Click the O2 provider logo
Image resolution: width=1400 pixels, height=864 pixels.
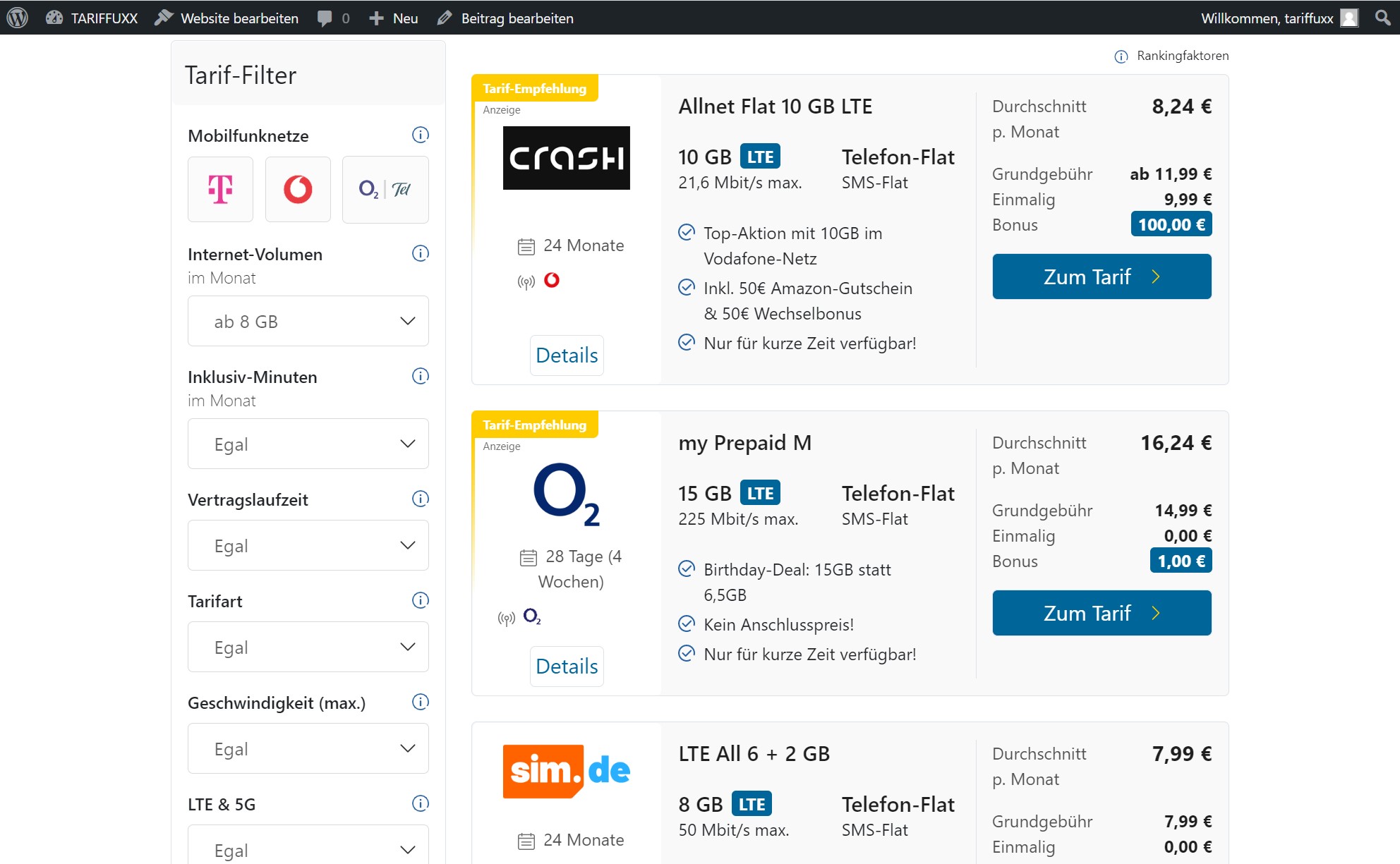click(567, 494)
